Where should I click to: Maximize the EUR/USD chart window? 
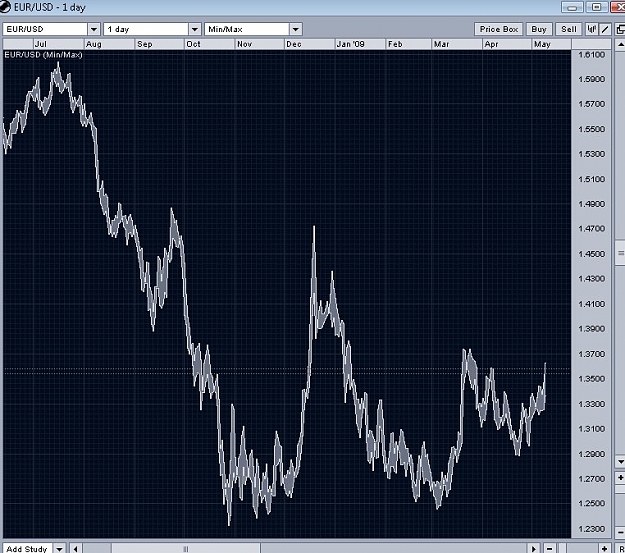[x=596, y=7]
